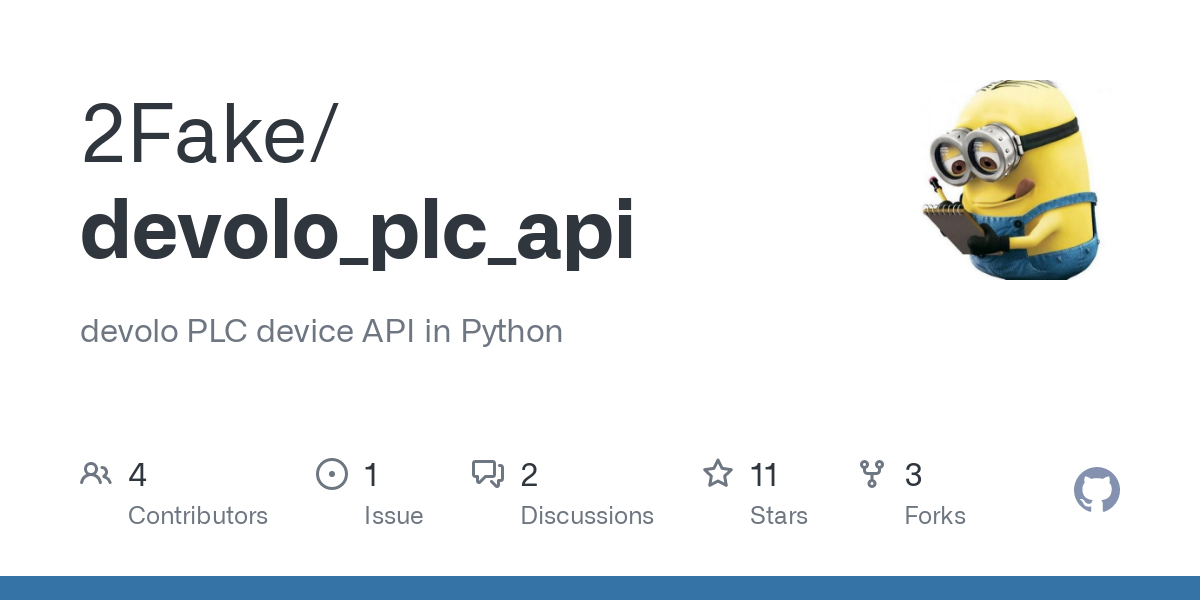The image size is (1200, 600).
Task: Click the Issue label
Action: [393, 516]
